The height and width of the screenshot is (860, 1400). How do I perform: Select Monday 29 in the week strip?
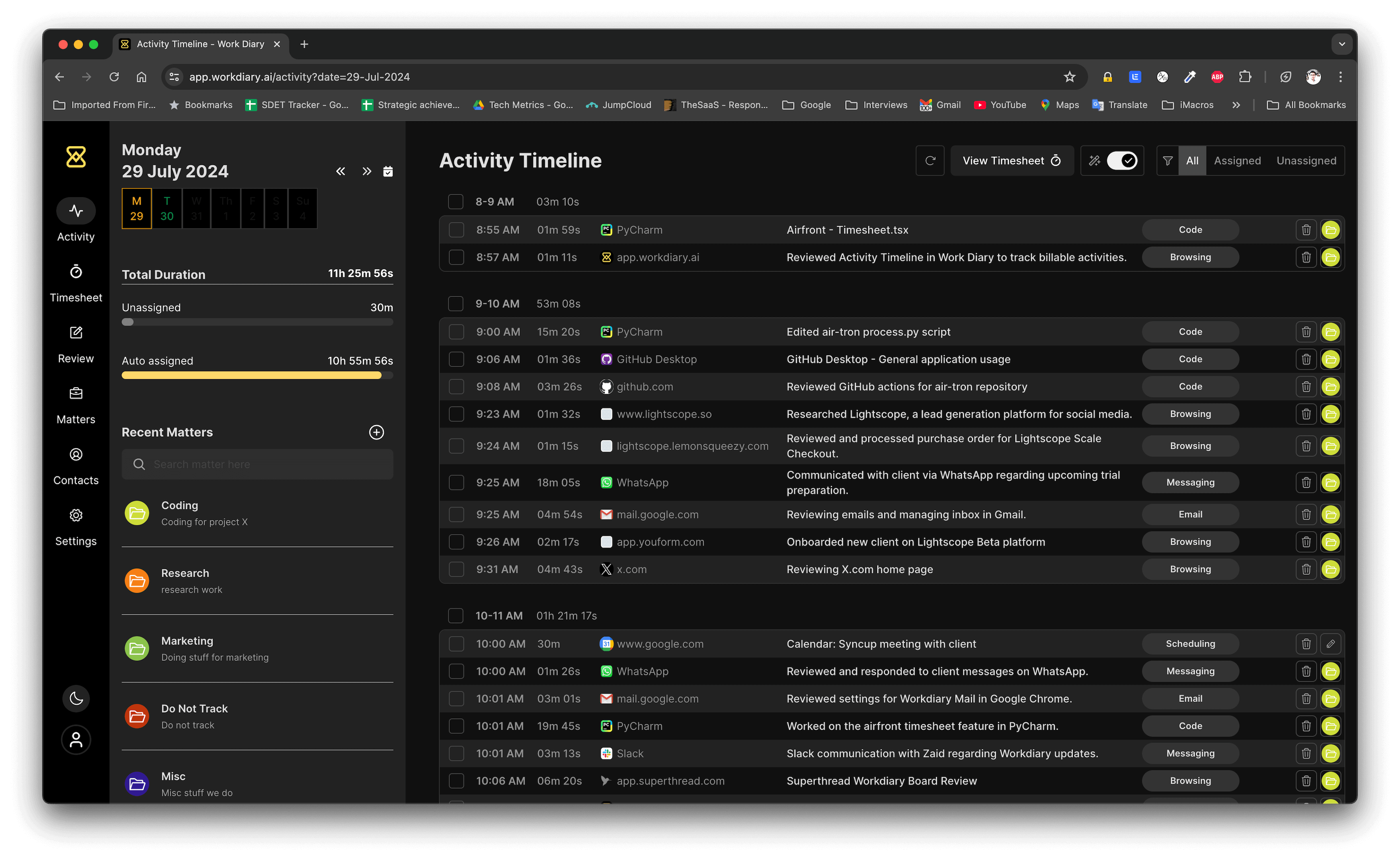point(137,209)
